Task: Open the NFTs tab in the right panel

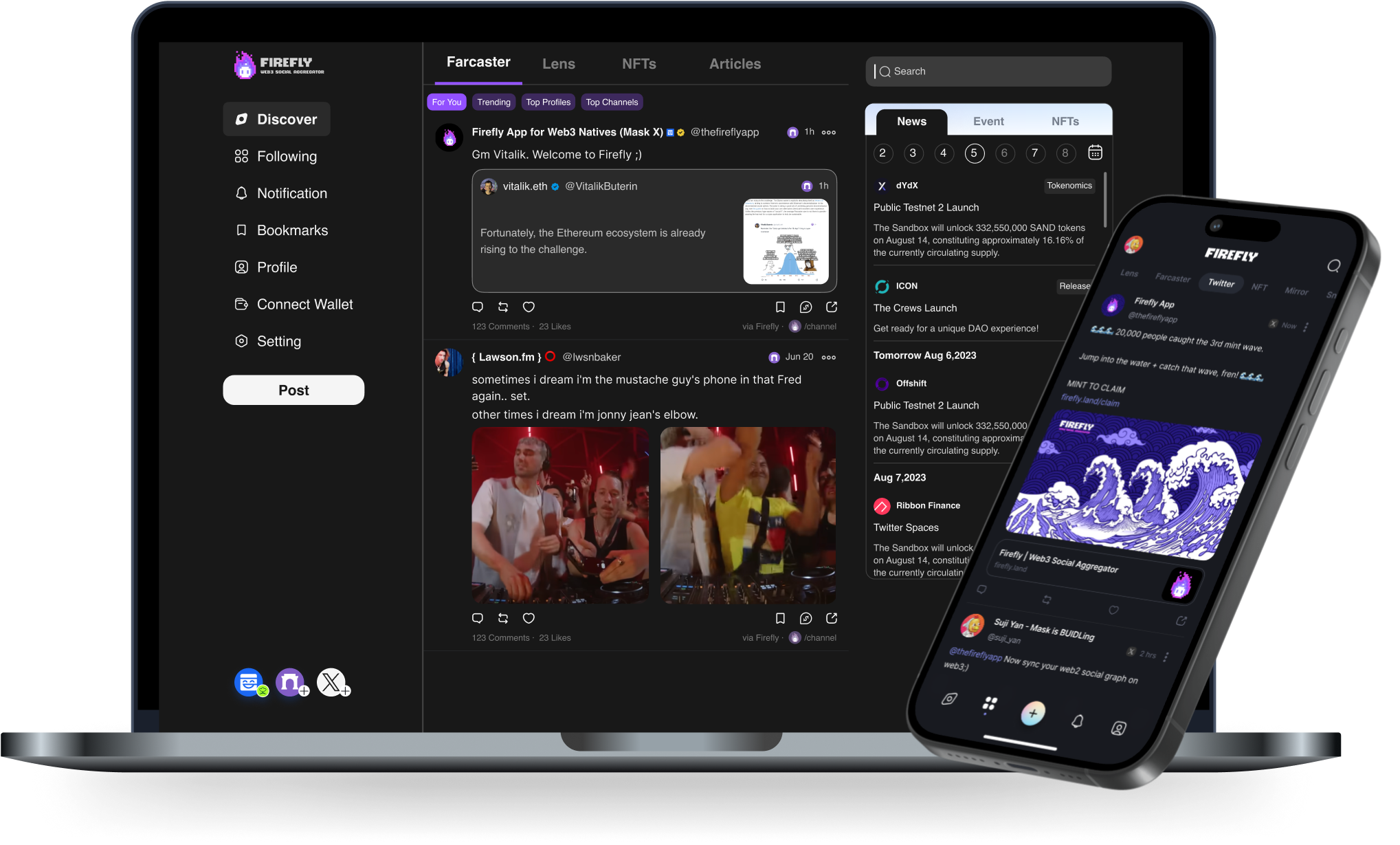Action: point(1065,122)
